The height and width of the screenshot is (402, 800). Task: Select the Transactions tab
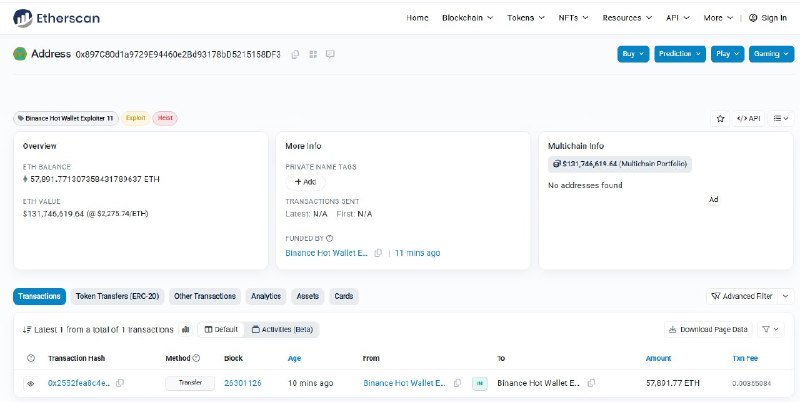tap(39, 296)
